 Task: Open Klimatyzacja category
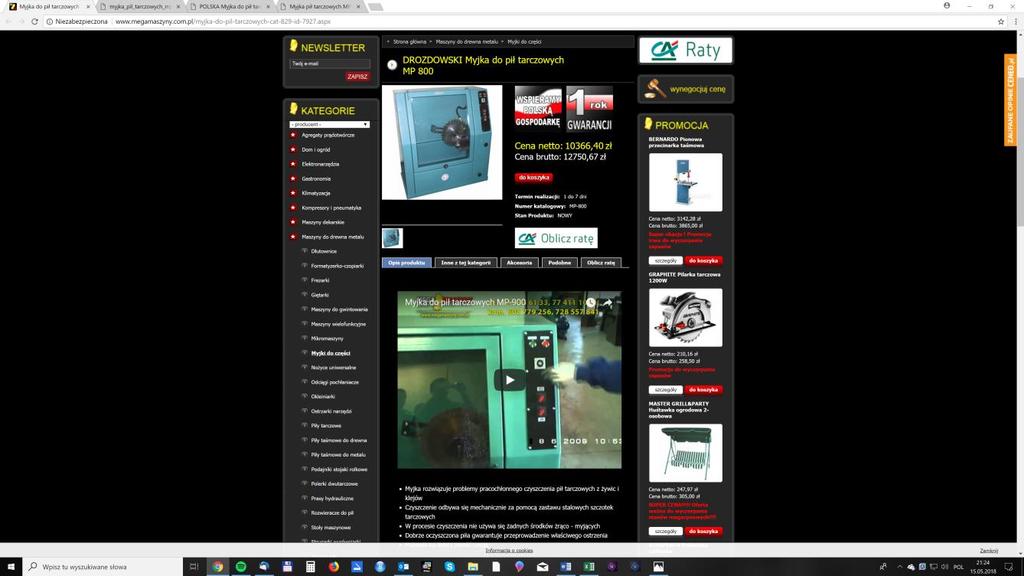(316, 193)
